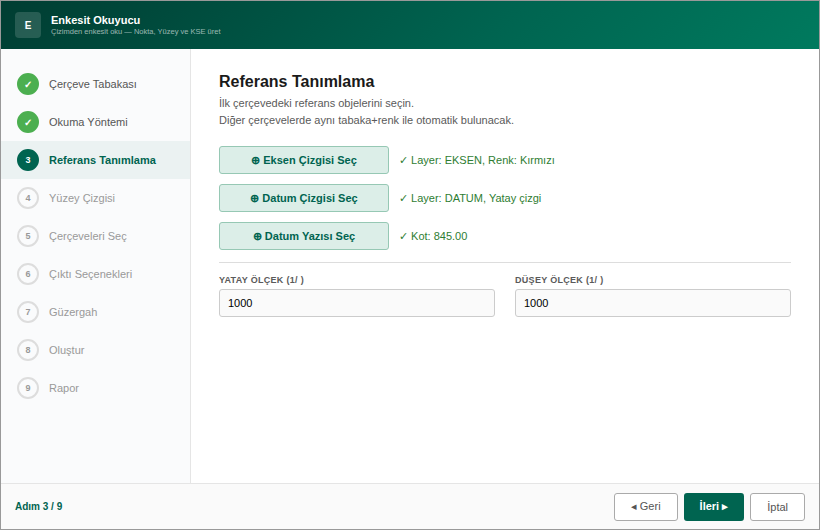Click the green checkmark beside Çerçeve Tabakası
820x530 pixels.
(28, 84)
